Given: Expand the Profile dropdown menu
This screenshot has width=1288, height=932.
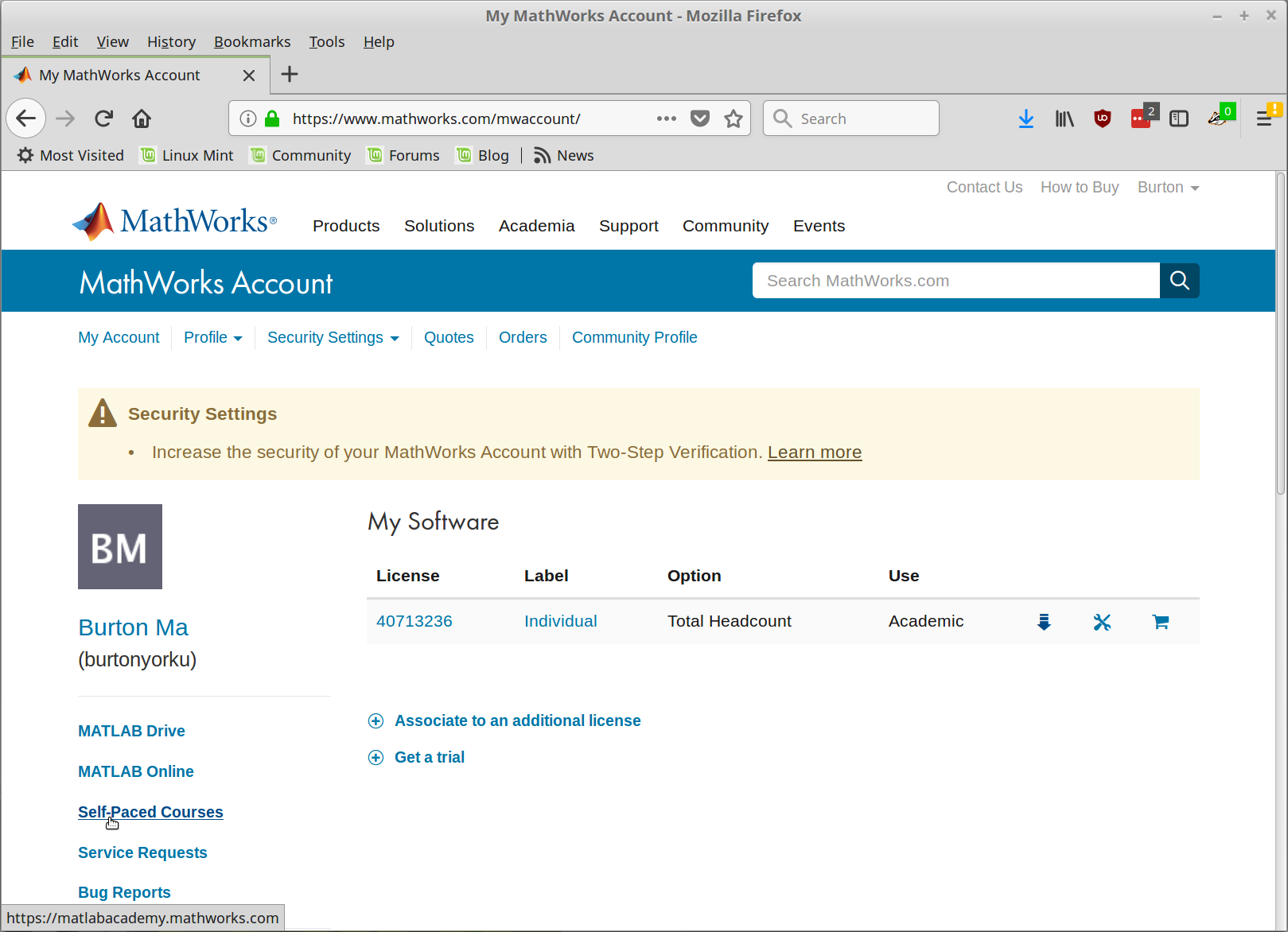Looking at the screenshot, I should point(212,337).
